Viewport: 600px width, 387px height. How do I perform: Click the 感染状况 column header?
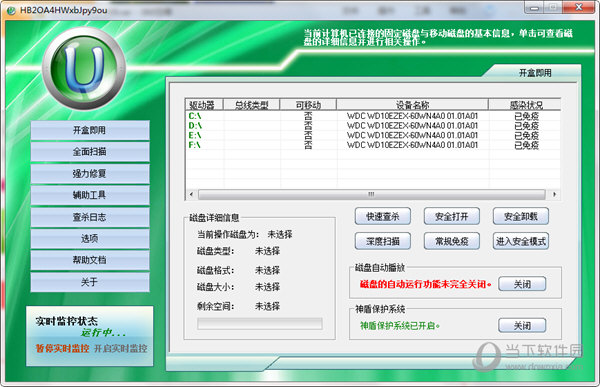pos(525,105)
